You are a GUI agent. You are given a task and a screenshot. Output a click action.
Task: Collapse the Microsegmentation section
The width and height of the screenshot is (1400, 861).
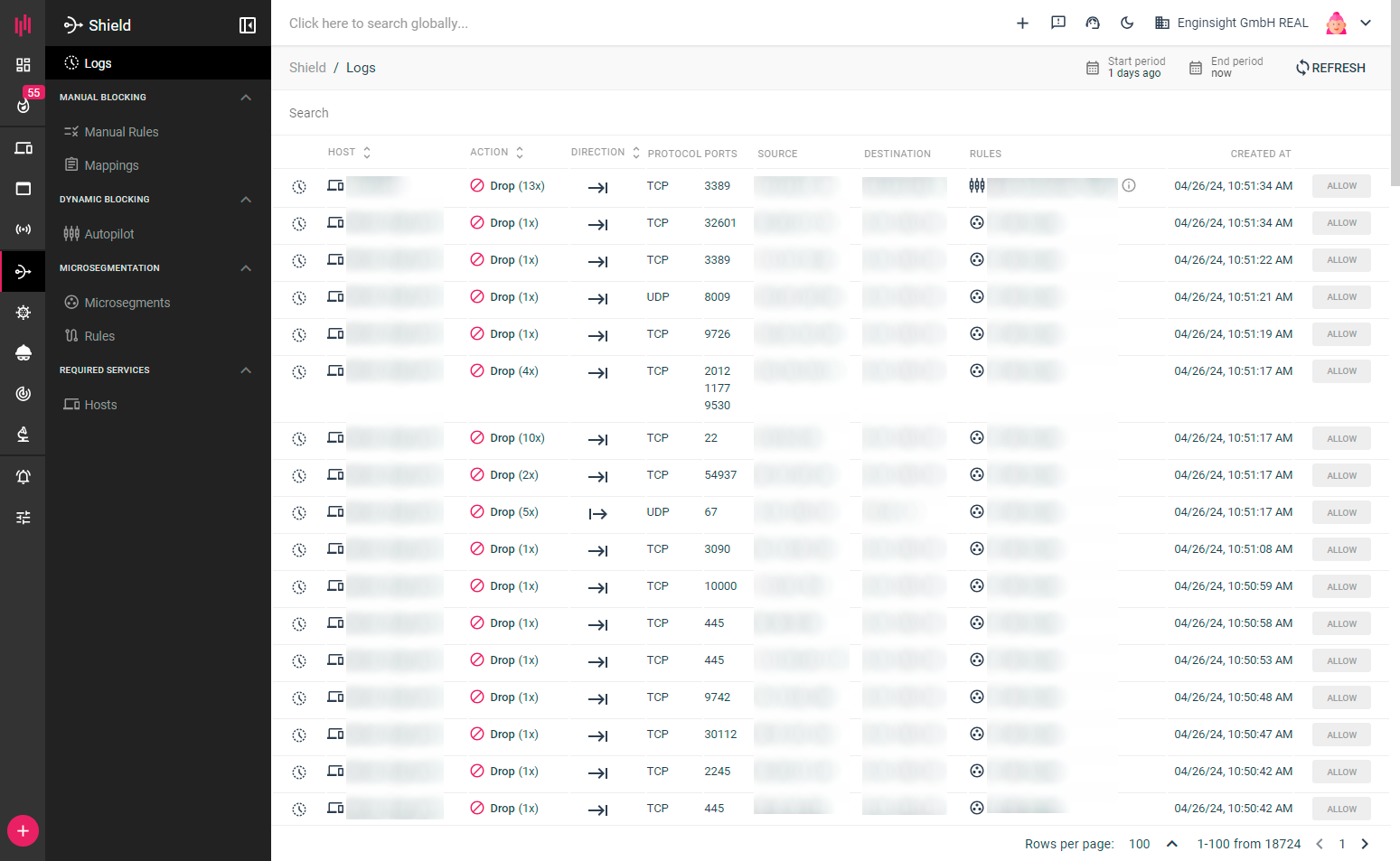pyautogui.click(x=246, y=268)
